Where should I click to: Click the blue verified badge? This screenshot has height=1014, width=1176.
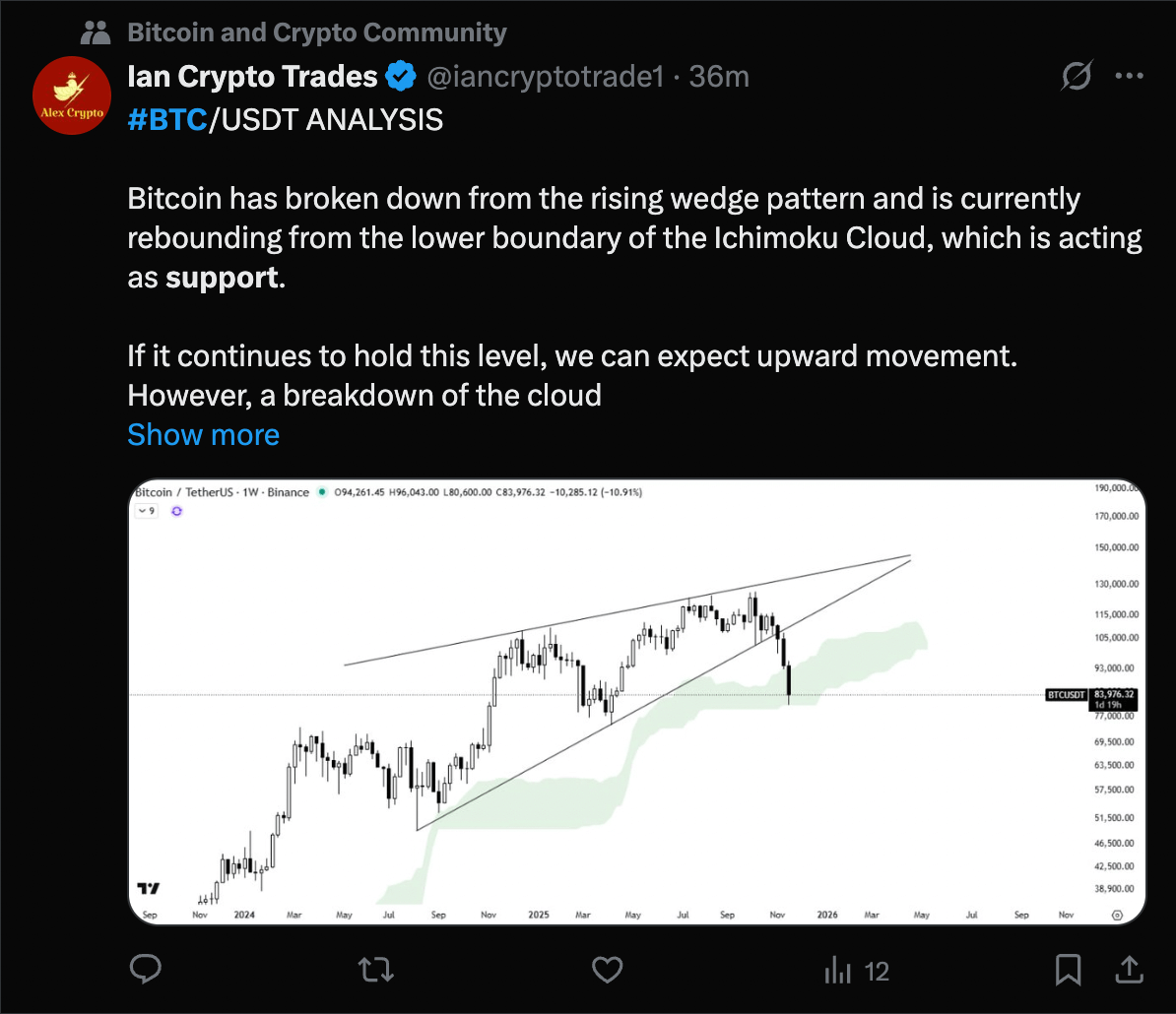tap(399, 76)
